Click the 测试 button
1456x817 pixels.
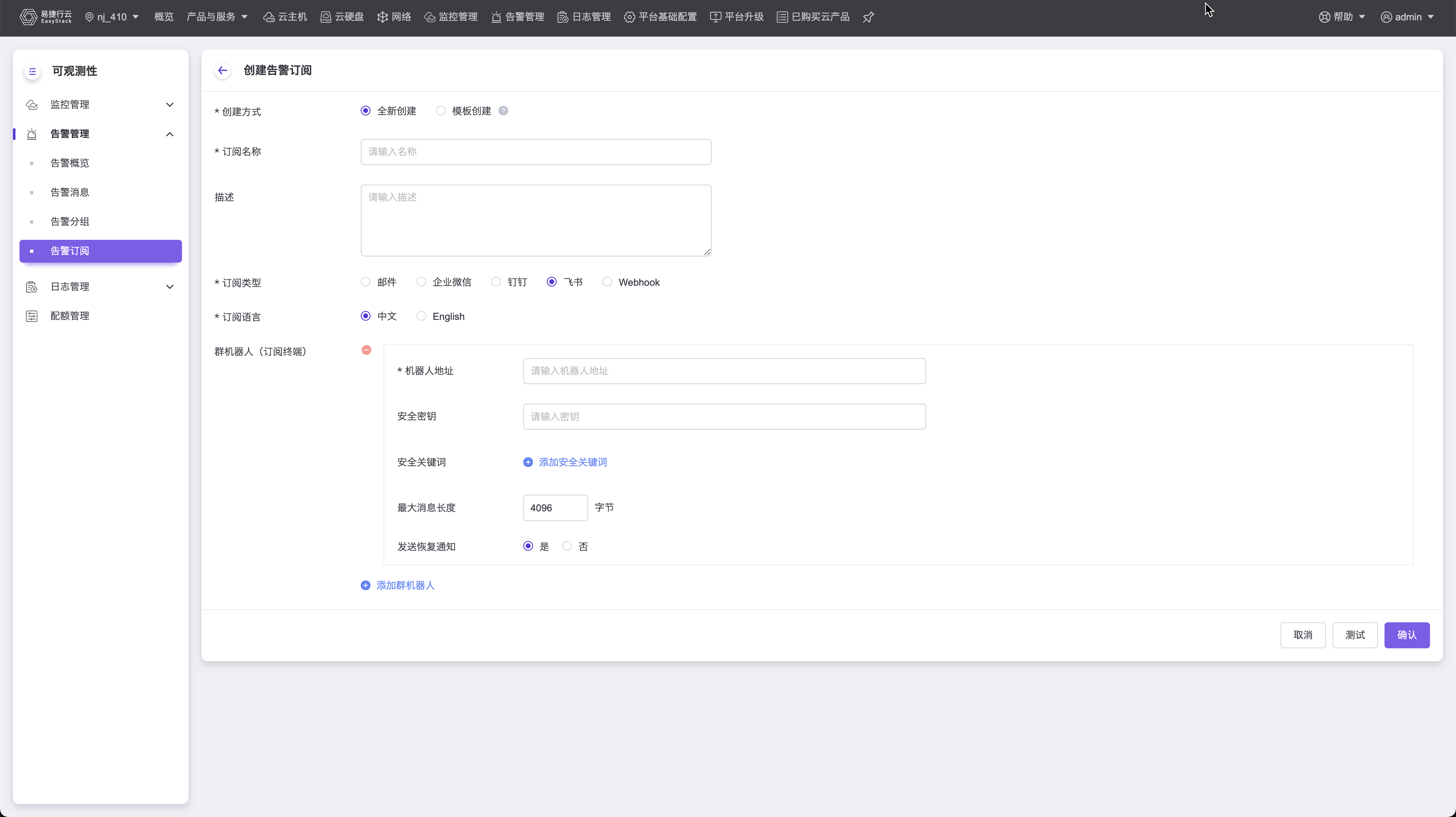1354,635
